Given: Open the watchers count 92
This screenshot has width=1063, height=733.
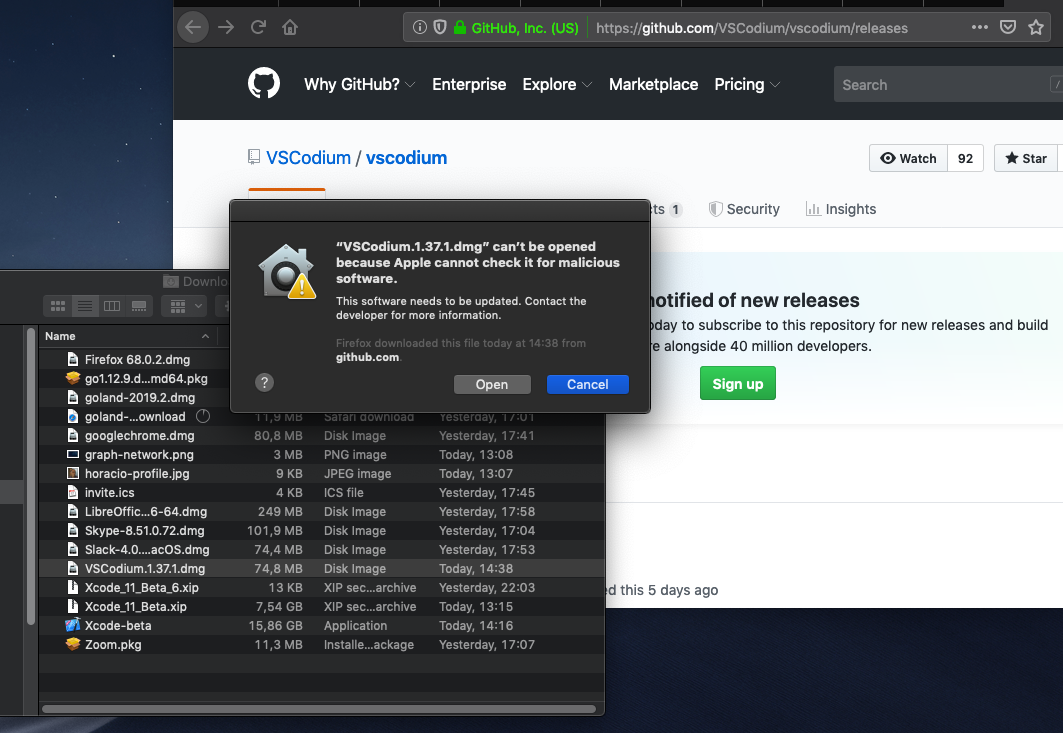Looking at the screenshot, I should point(965,159).
